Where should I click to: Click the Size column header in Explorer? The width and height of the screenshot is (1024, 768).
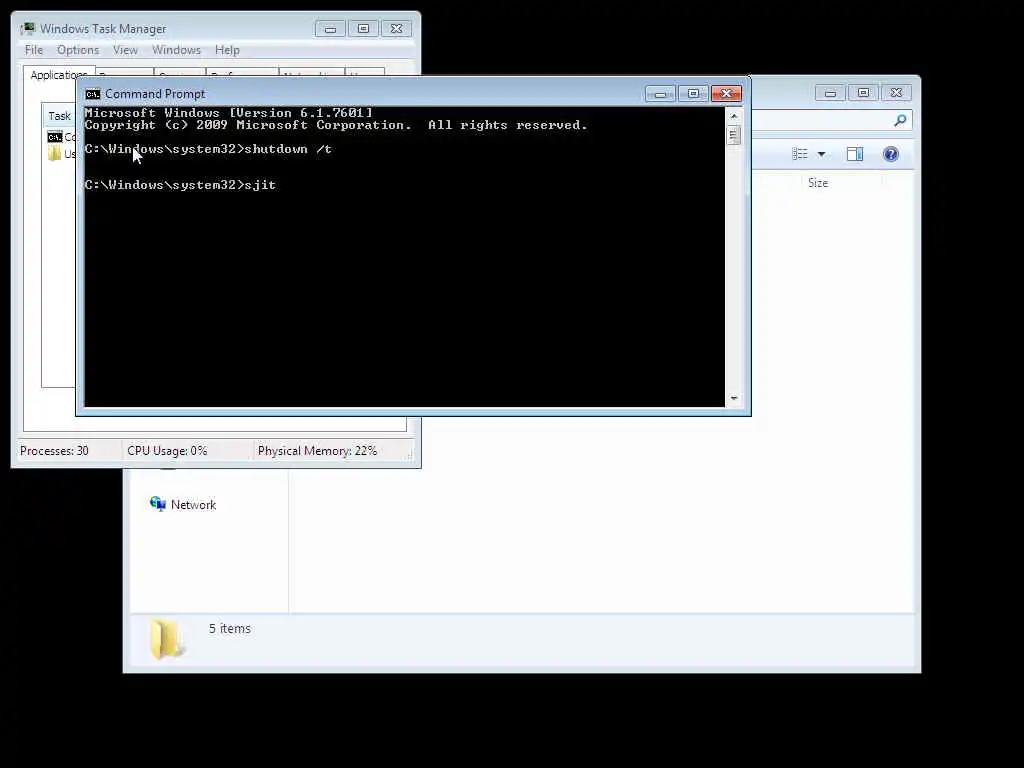pyautogui.click(x=818, y=183)
